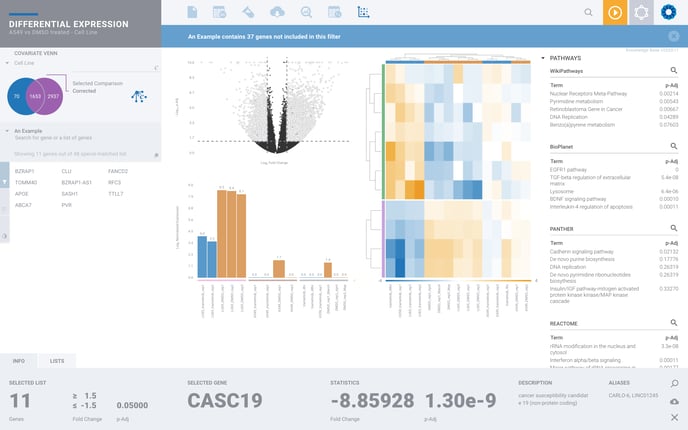Click the filter funnel icon on the left sidebar

click(x=4, y=181)
